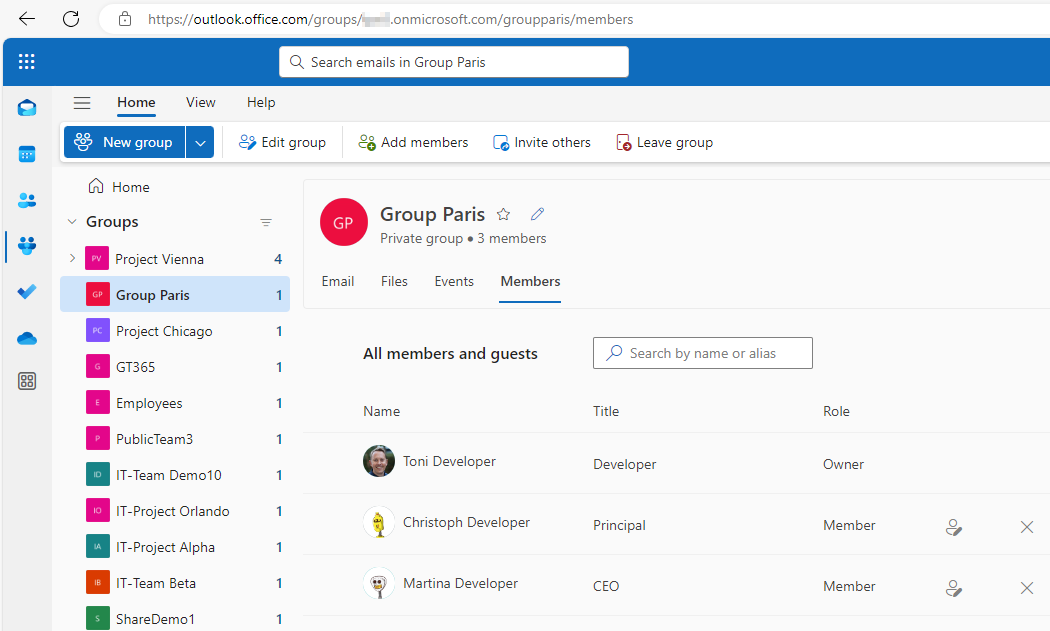
Task: Open the To Do checkmark icon
Action: pyautogui.click(x=27, y=292)
